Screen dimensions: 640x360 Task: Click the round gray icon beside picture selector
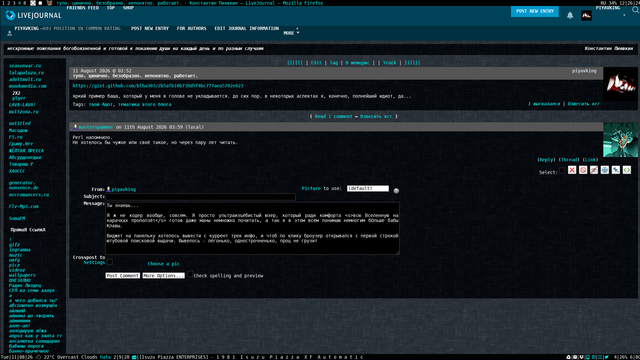click(x=396, y=191)
